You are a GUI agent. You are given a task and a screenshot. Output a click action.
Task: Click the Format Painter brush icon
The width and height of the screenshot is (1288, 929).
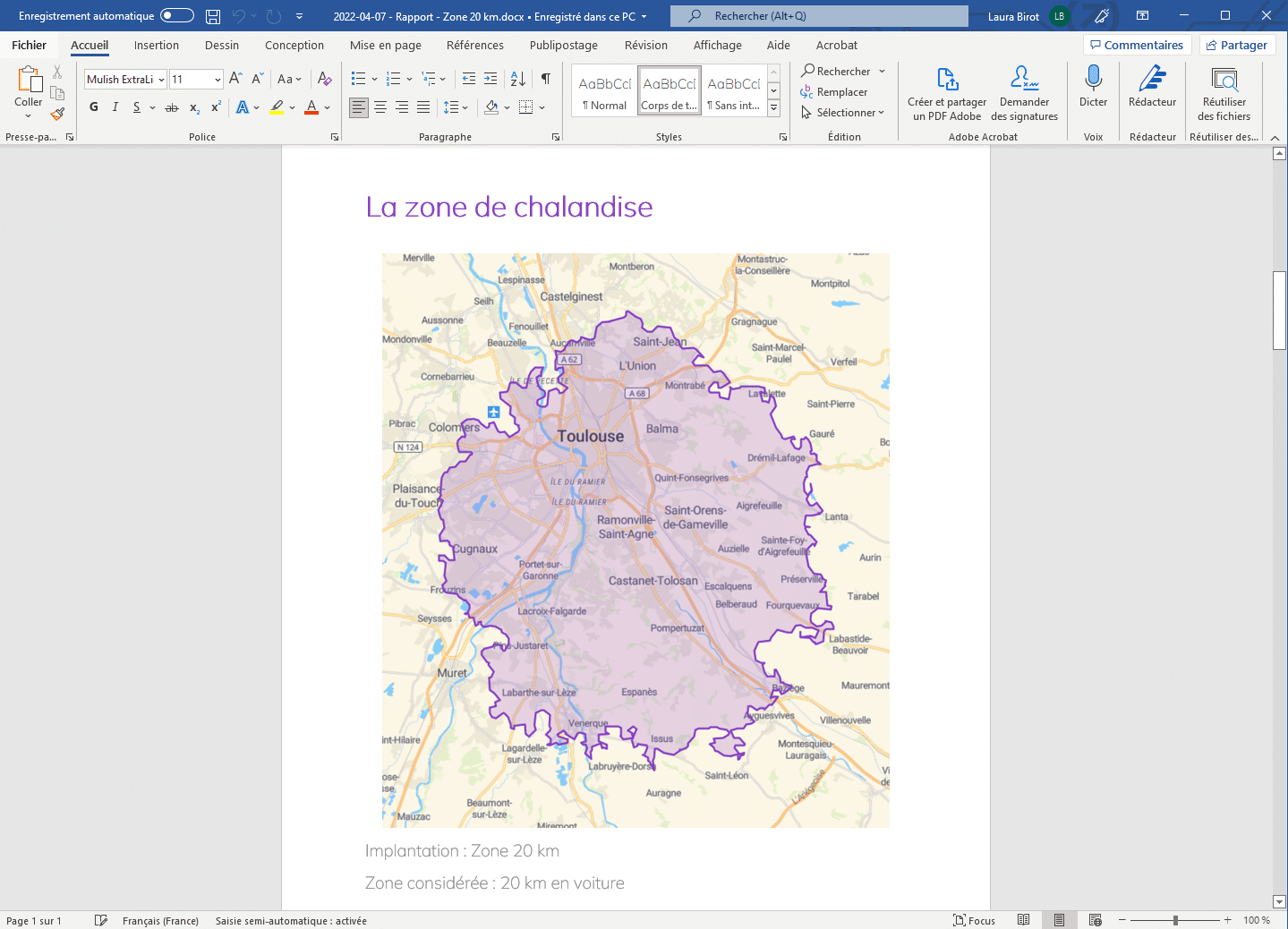click(x=57, y=114)
